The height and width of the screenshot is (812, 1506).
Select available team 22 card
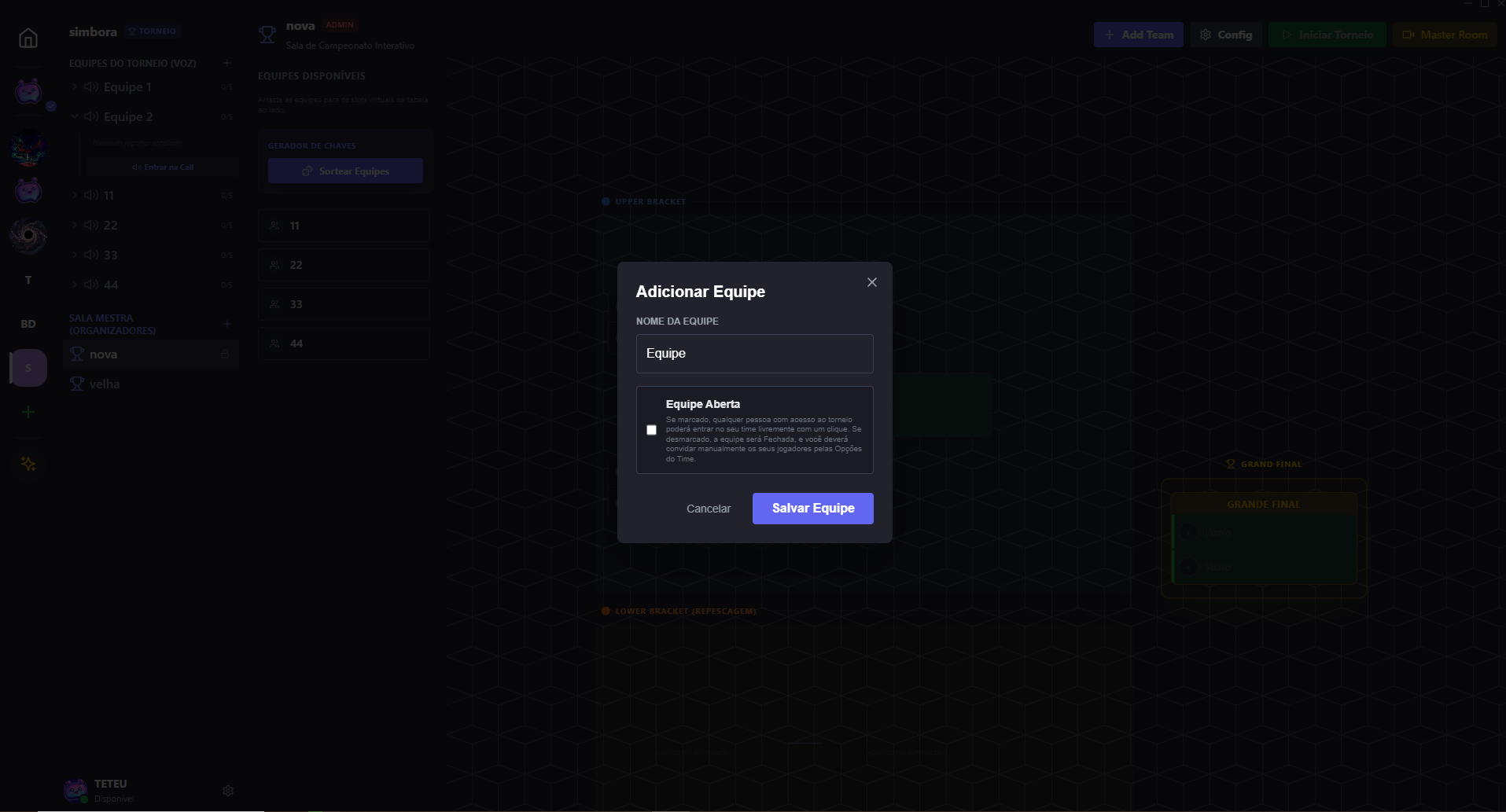coord(344,265)
